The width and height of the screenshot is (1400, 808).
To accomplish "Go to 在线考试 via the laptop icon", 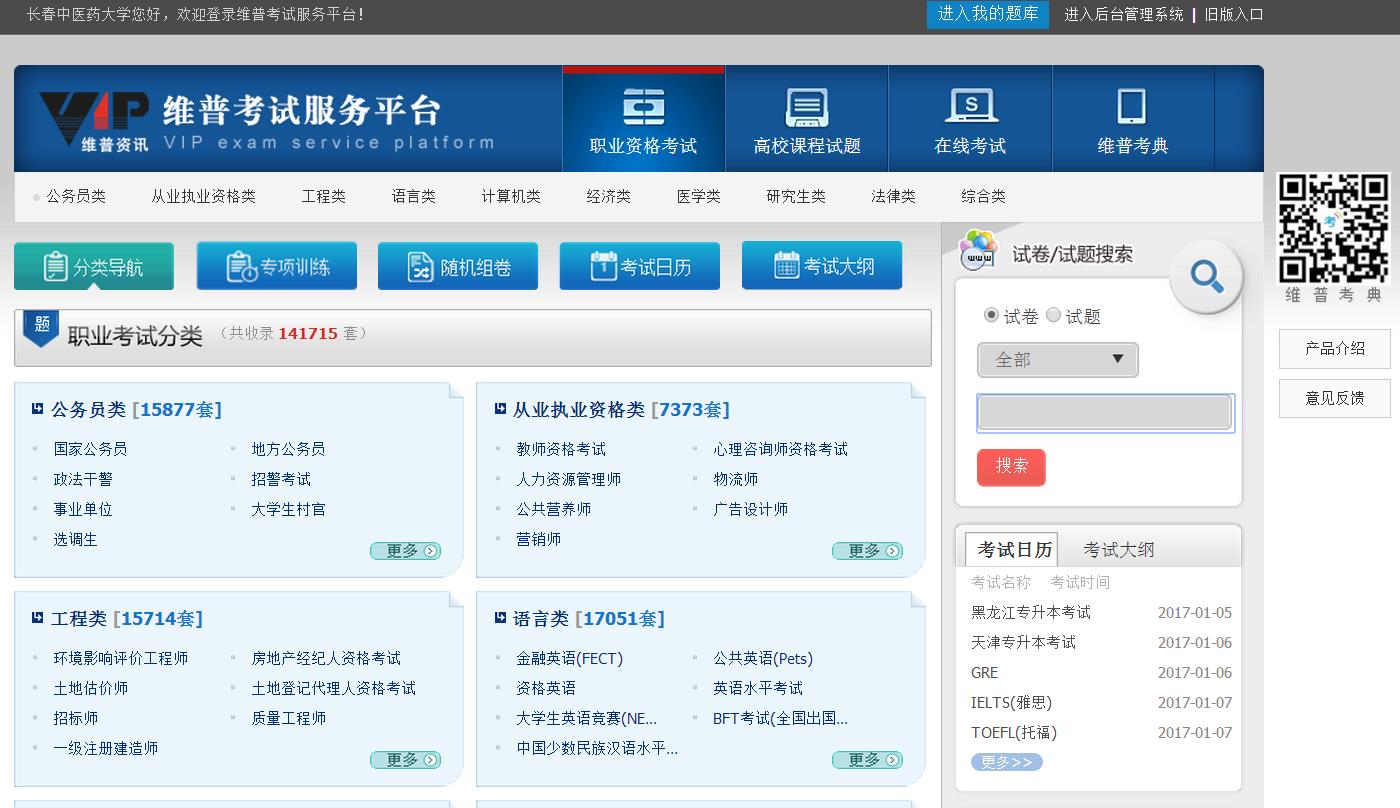I will coord(970,106).
